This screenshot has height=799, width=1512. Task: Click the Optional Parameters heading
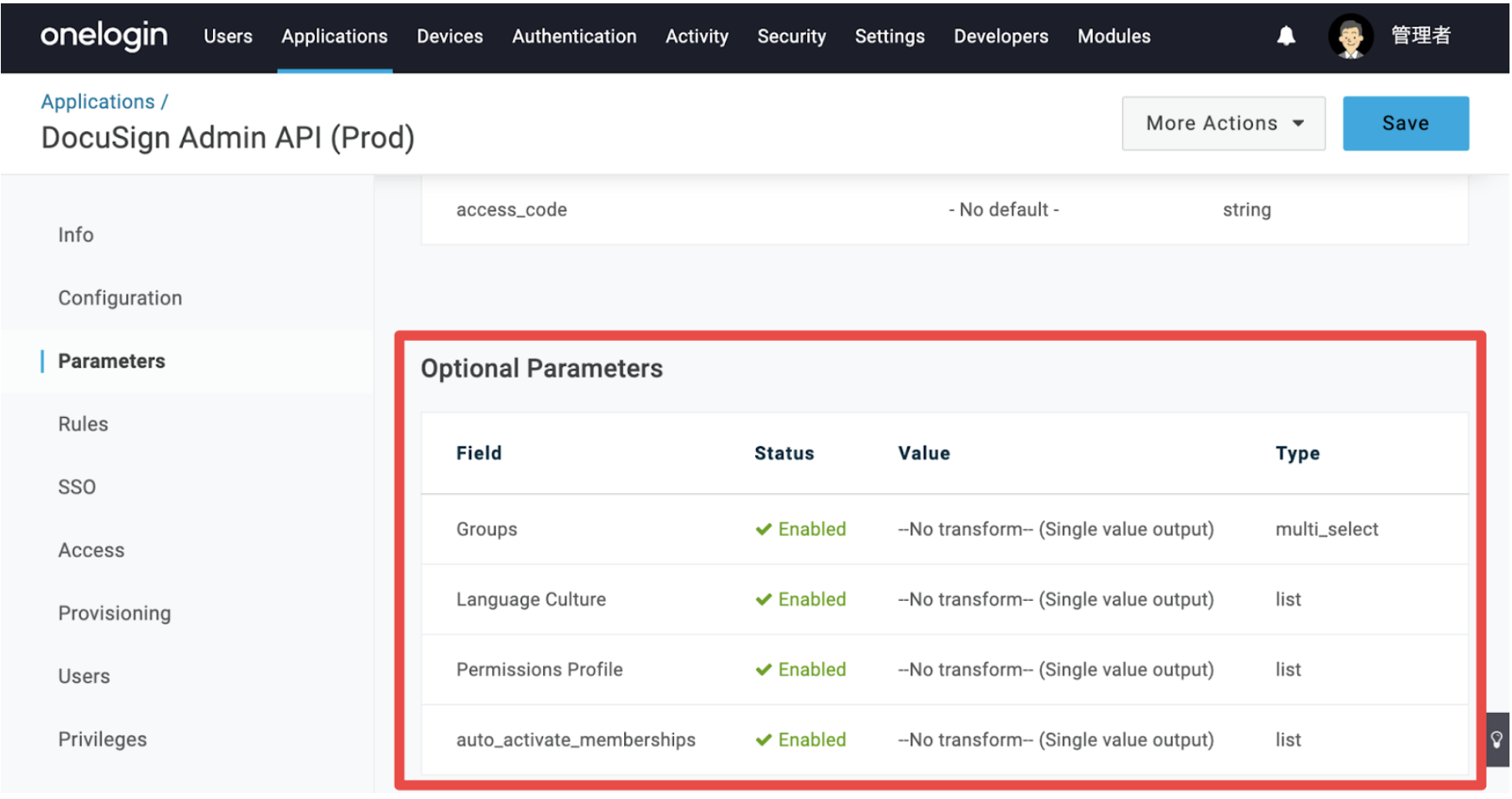[x=541, y=369]
